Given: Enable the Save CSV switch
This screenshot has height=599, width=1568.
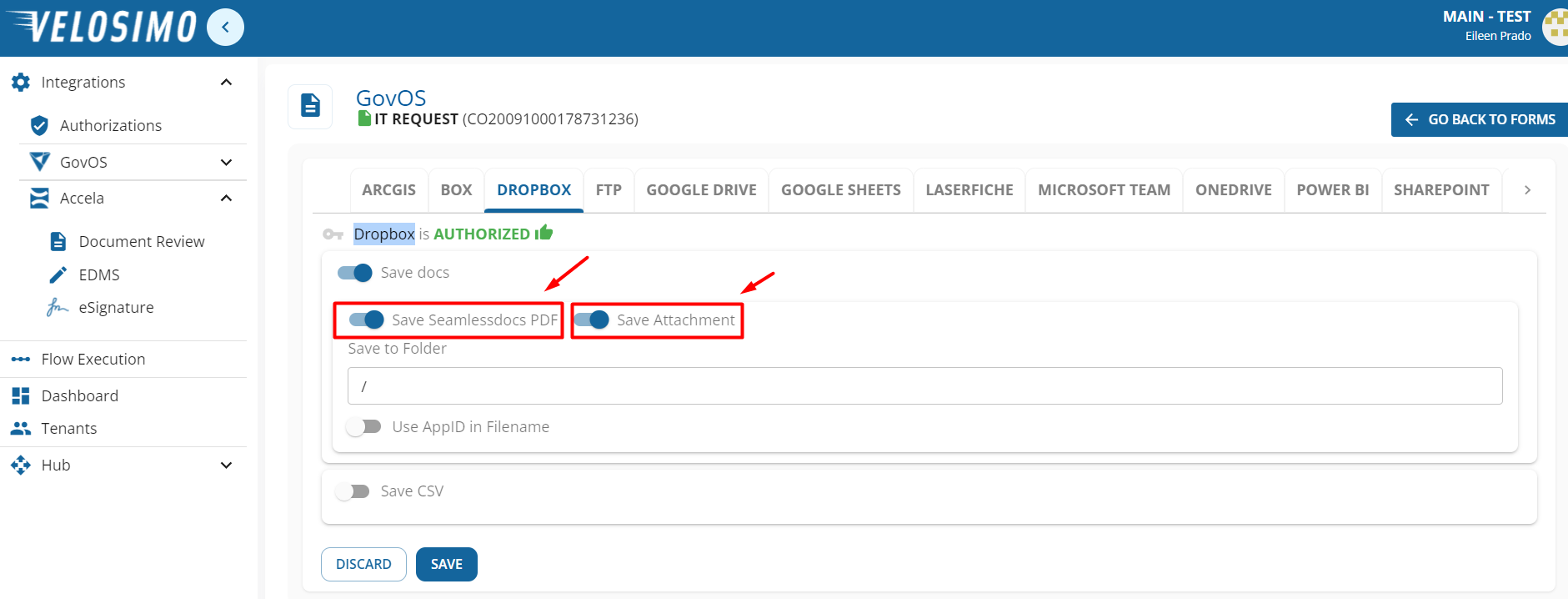Looking at the screenshot, I should [x=353, y=491].
